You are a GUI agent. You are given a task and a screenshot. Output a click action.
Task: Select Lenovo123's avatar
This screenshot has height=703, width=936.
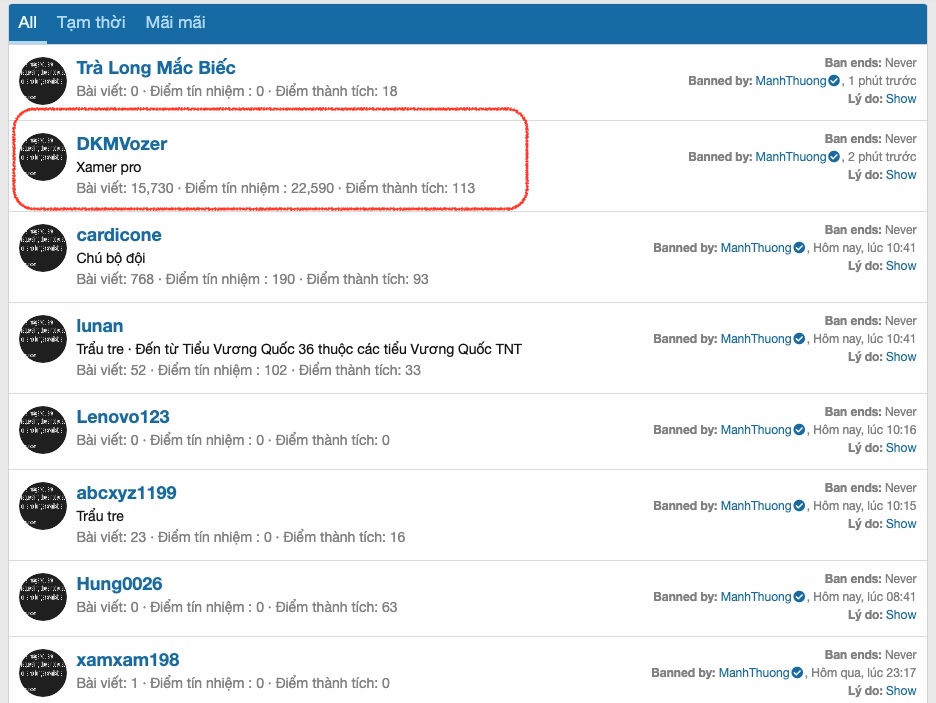click(42, 429)
